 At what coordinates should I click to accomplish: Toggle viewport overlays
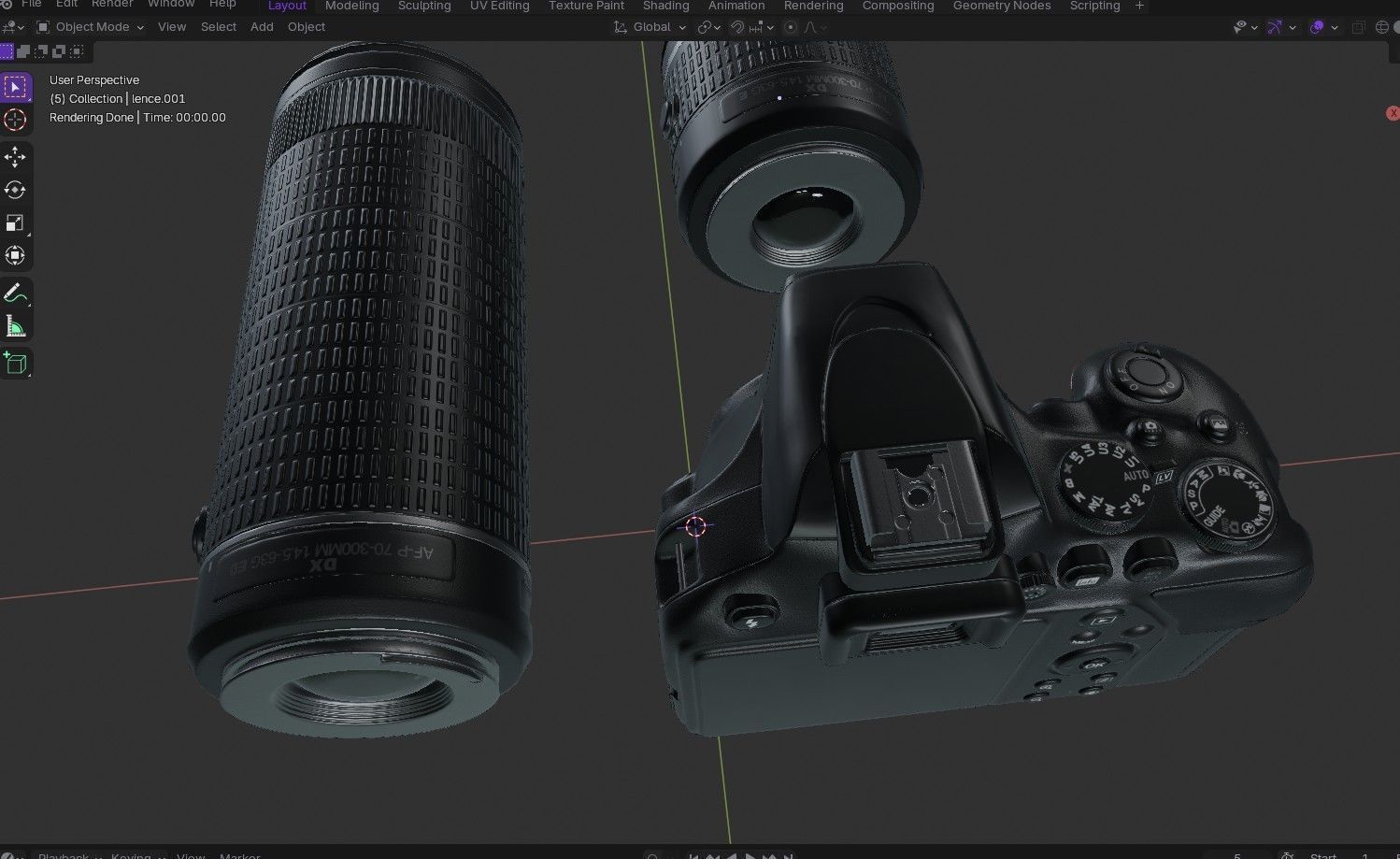tap(1317, 27)
